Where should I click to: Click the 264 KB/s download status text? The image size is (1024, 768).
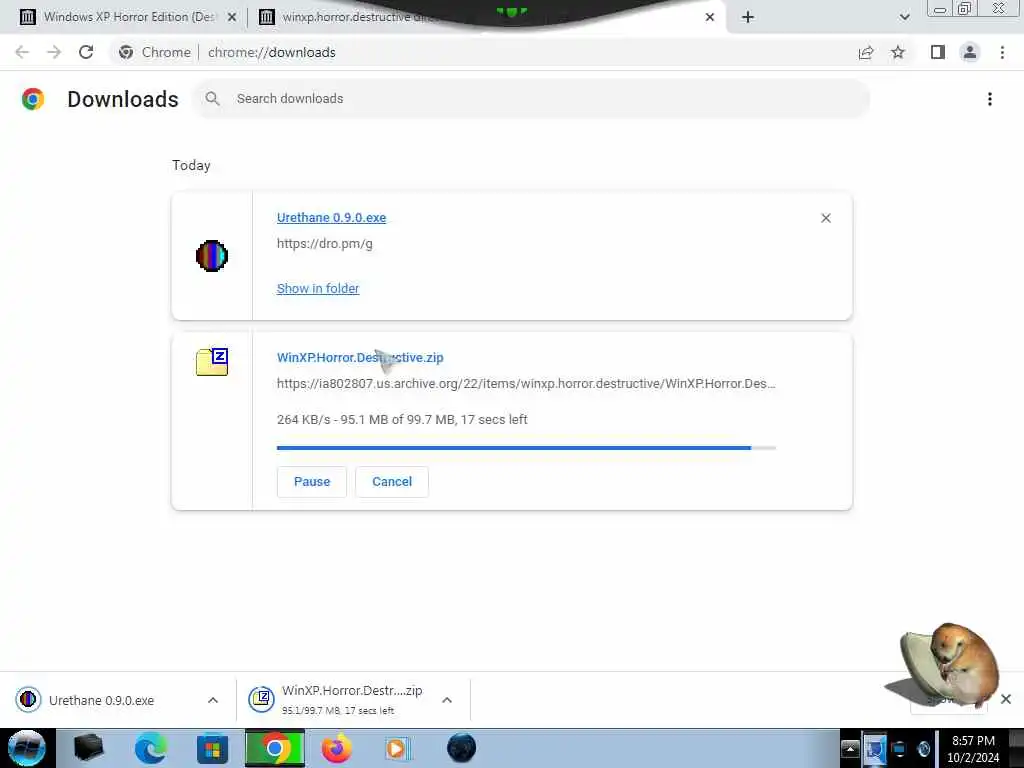[x=402, y=419]
